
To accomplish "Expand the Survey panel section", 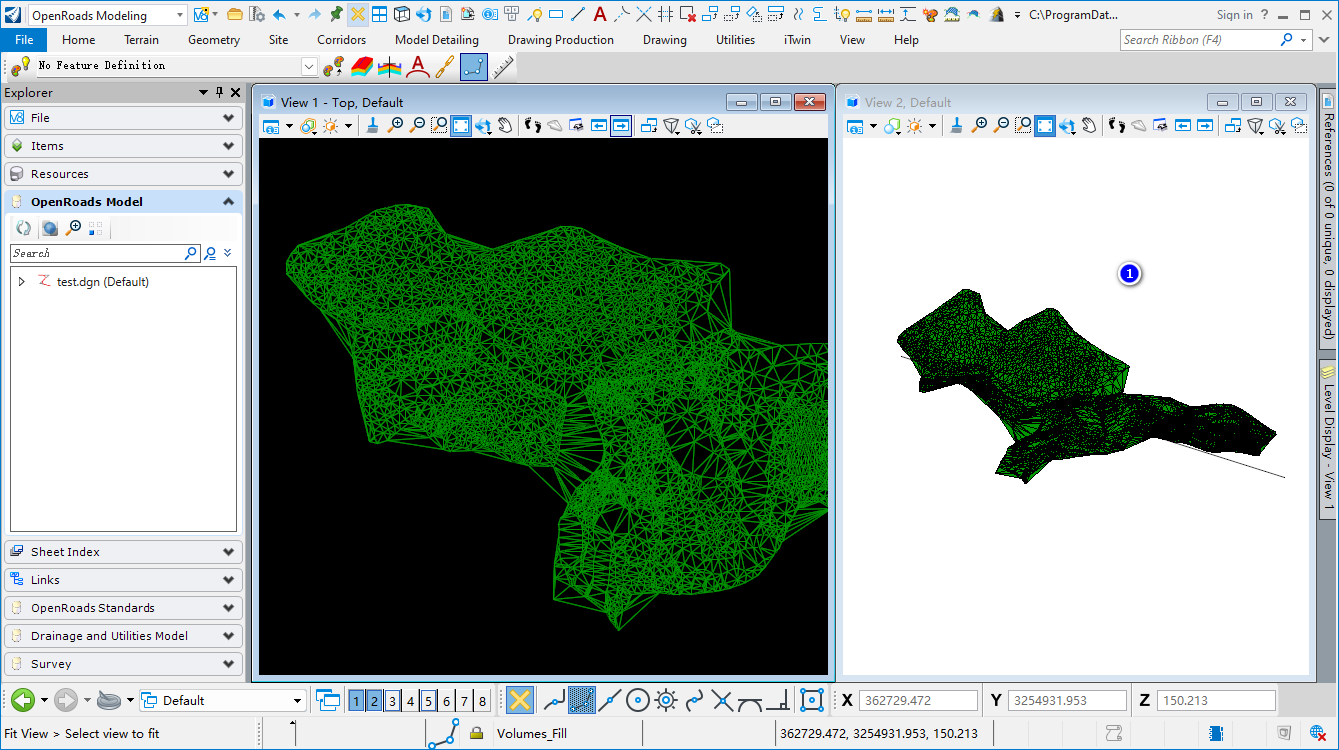I will (x=124, y=663).
